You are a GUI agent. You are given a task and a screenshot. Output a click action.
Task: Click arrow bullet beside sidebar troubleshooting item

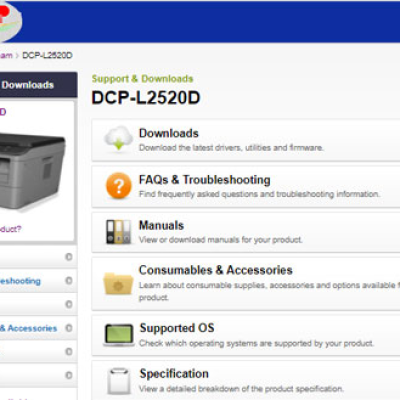point(69,281)
